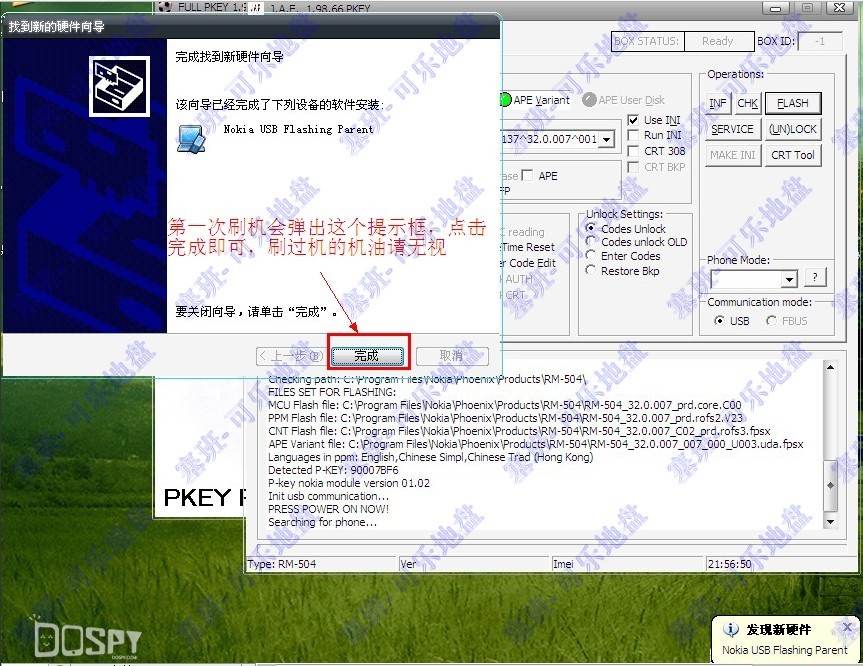The height and width of the screenshot is (666, 863).
Task: Click the green APE Variant indicator
Action: point(505,100)
